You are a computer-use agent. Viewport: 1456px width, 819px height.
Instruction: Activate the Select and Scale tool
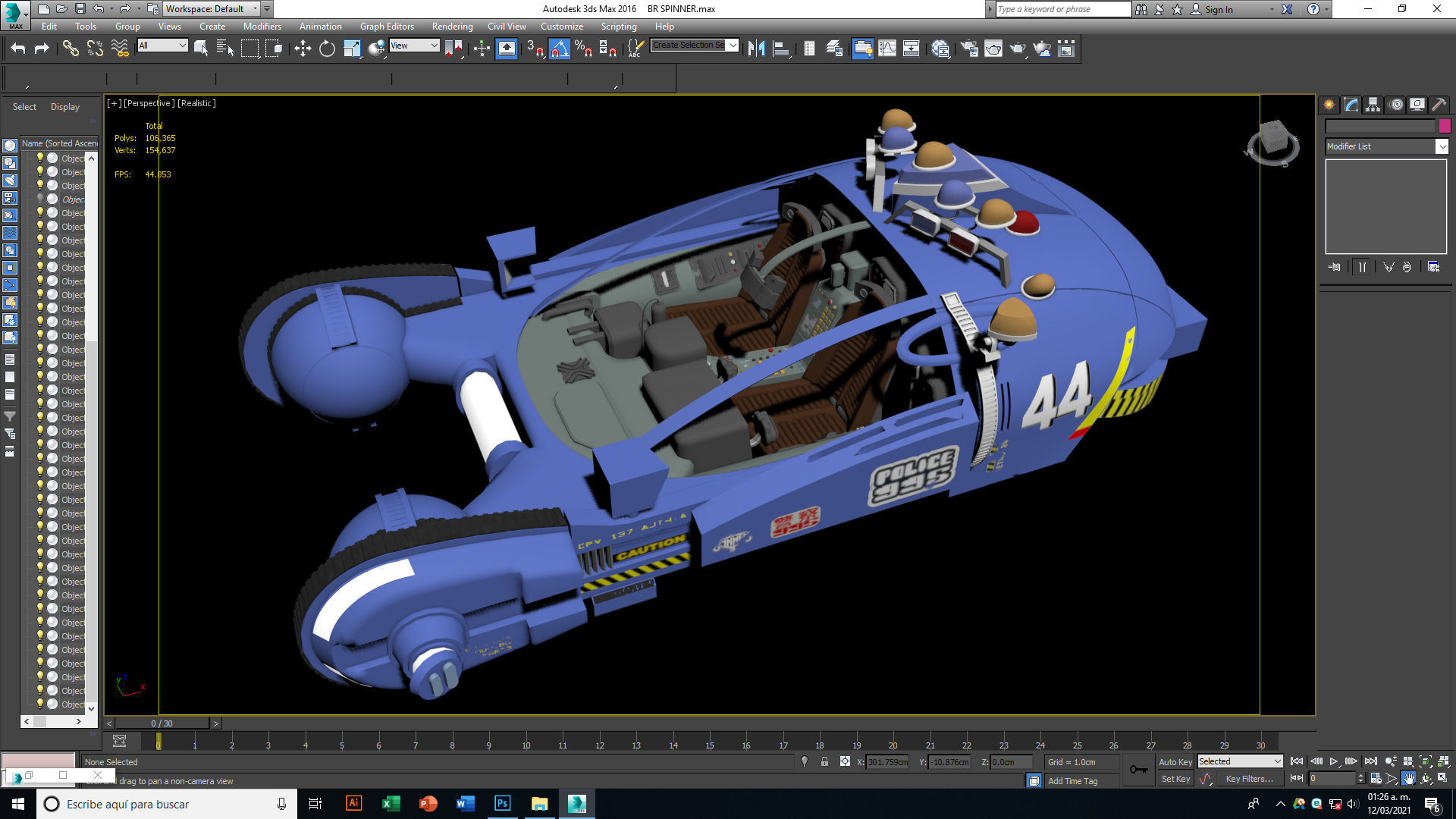click(x=352, y=49)
